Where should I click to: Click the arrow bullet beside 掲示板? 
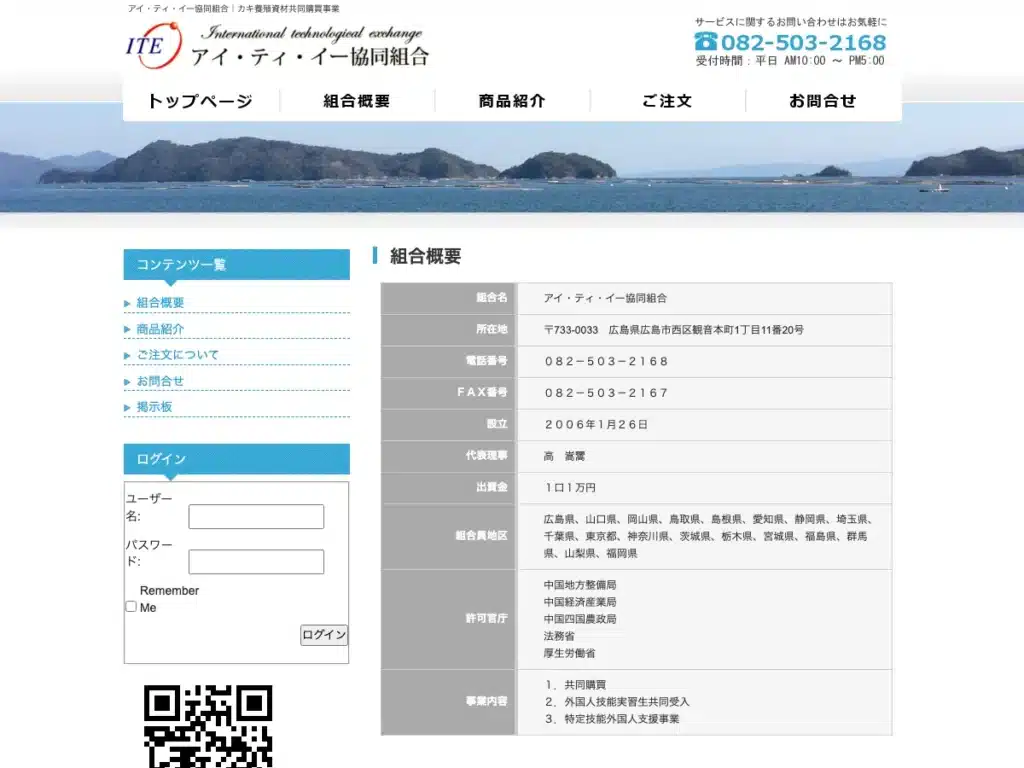[127, 408]
